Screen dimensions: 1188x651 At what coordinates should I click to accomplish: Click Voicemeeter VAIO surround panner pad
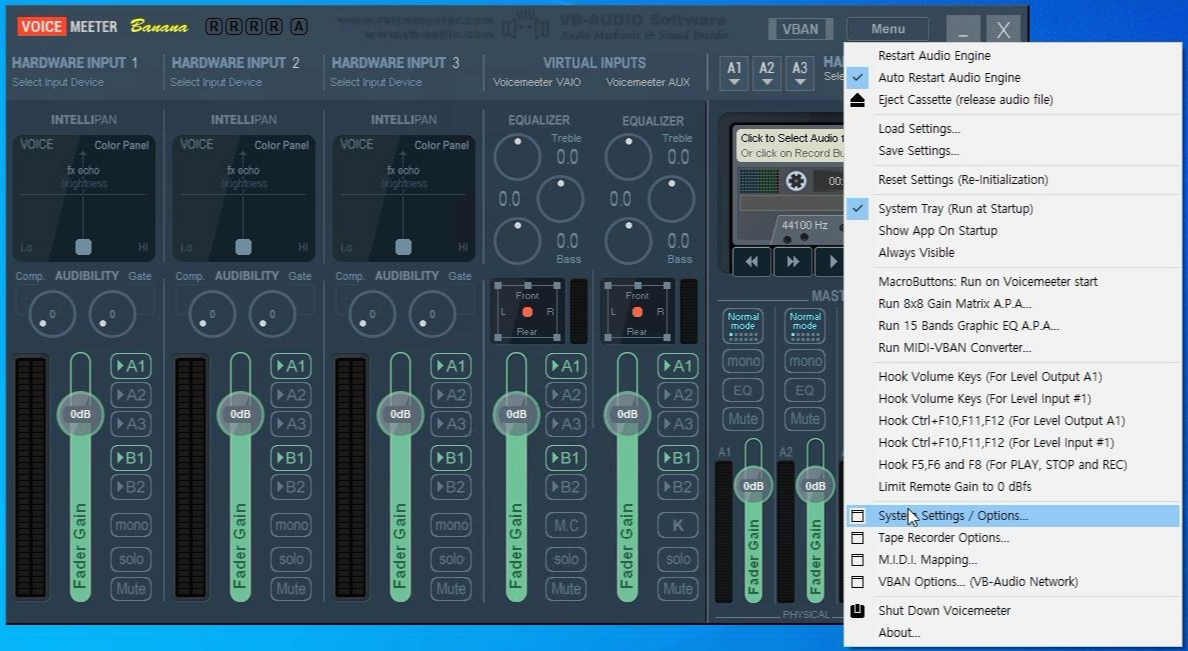[x=527, y=311]
